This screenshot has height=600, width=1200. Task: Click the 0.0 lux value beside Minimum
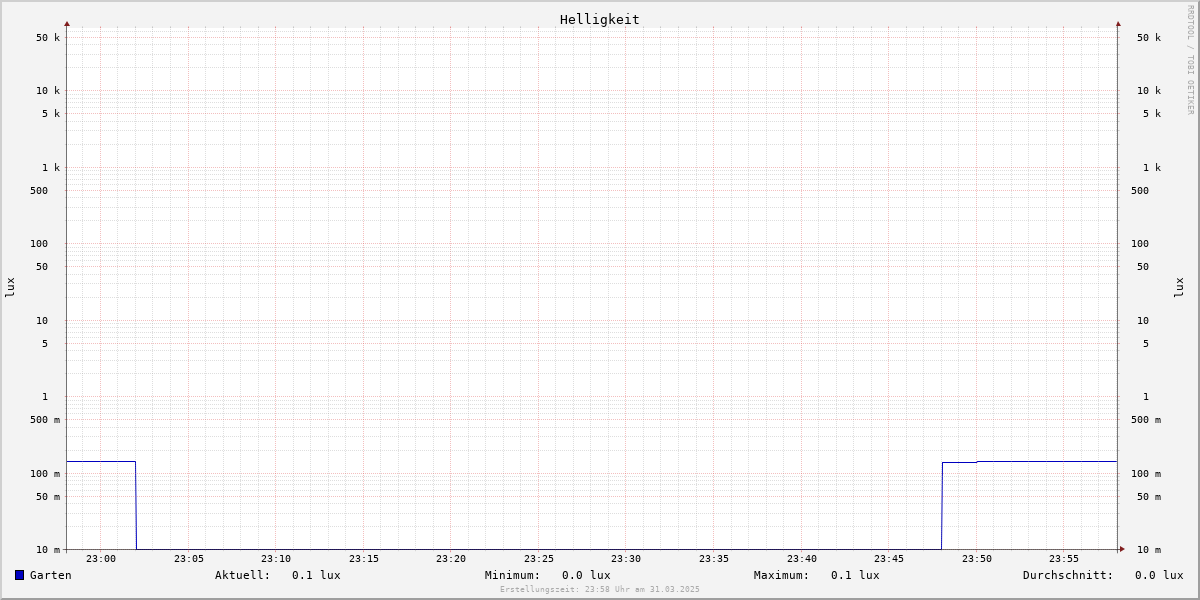[586, 575]
